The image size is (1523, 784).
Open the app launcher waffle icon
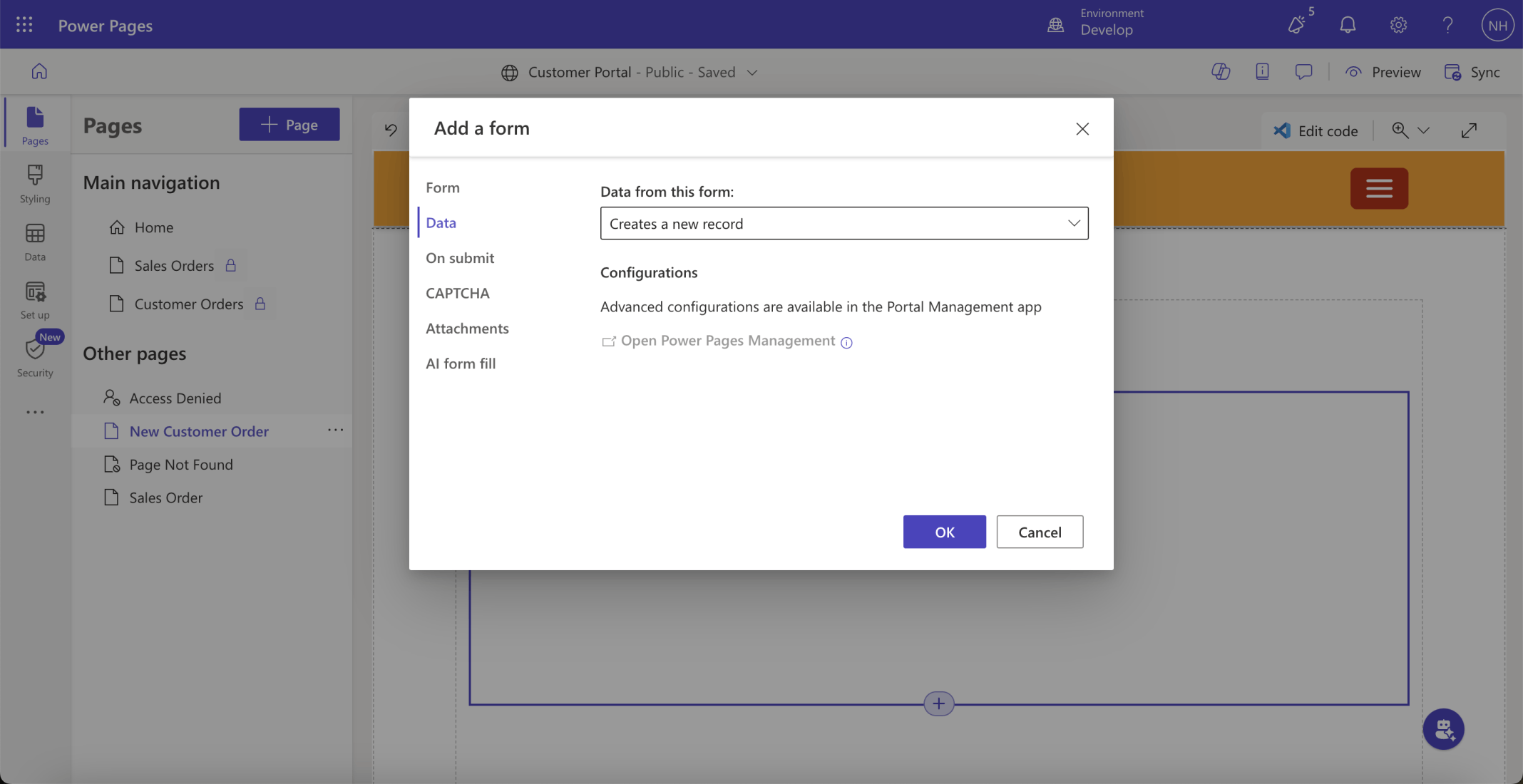pos(24,25)
